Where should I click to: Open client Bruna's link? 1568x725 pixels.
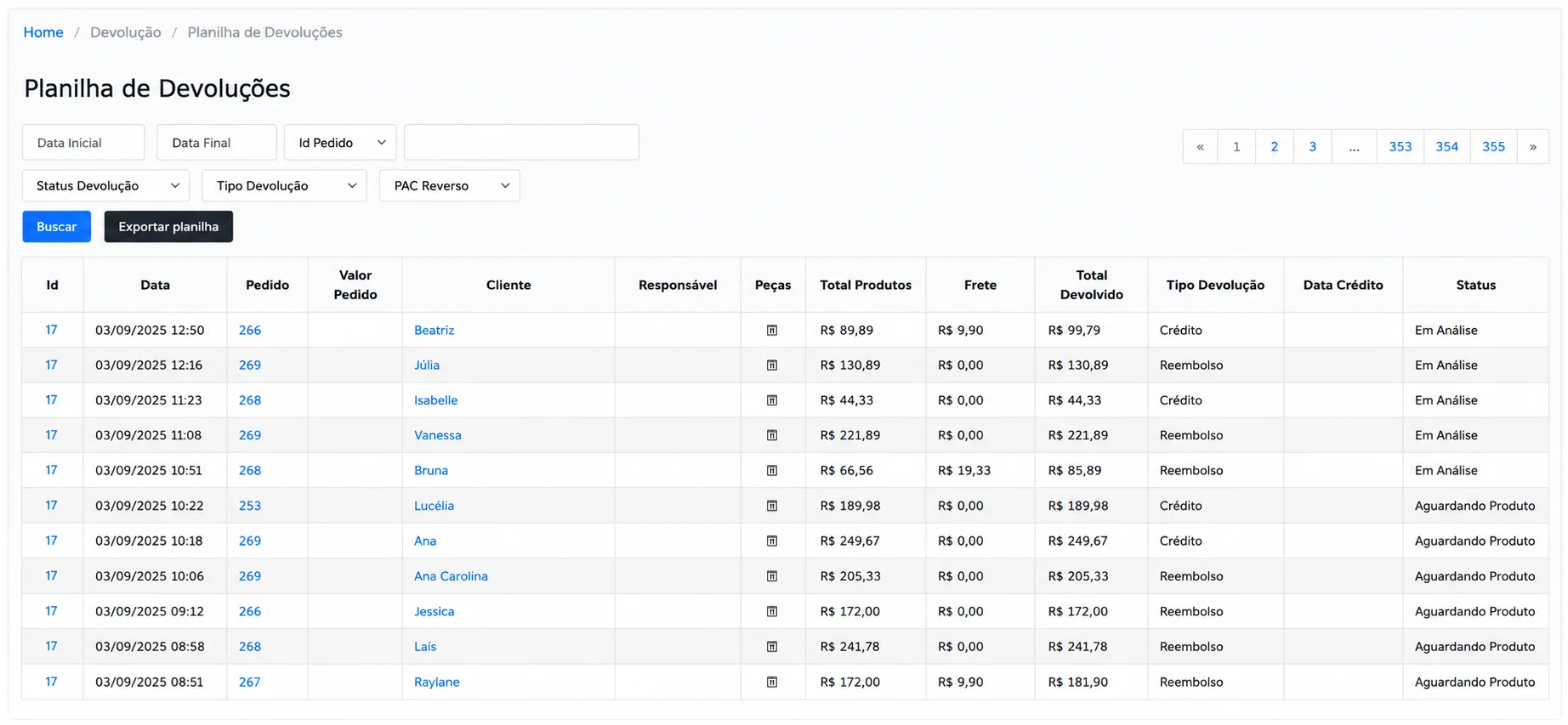click(x=431, y=470)
